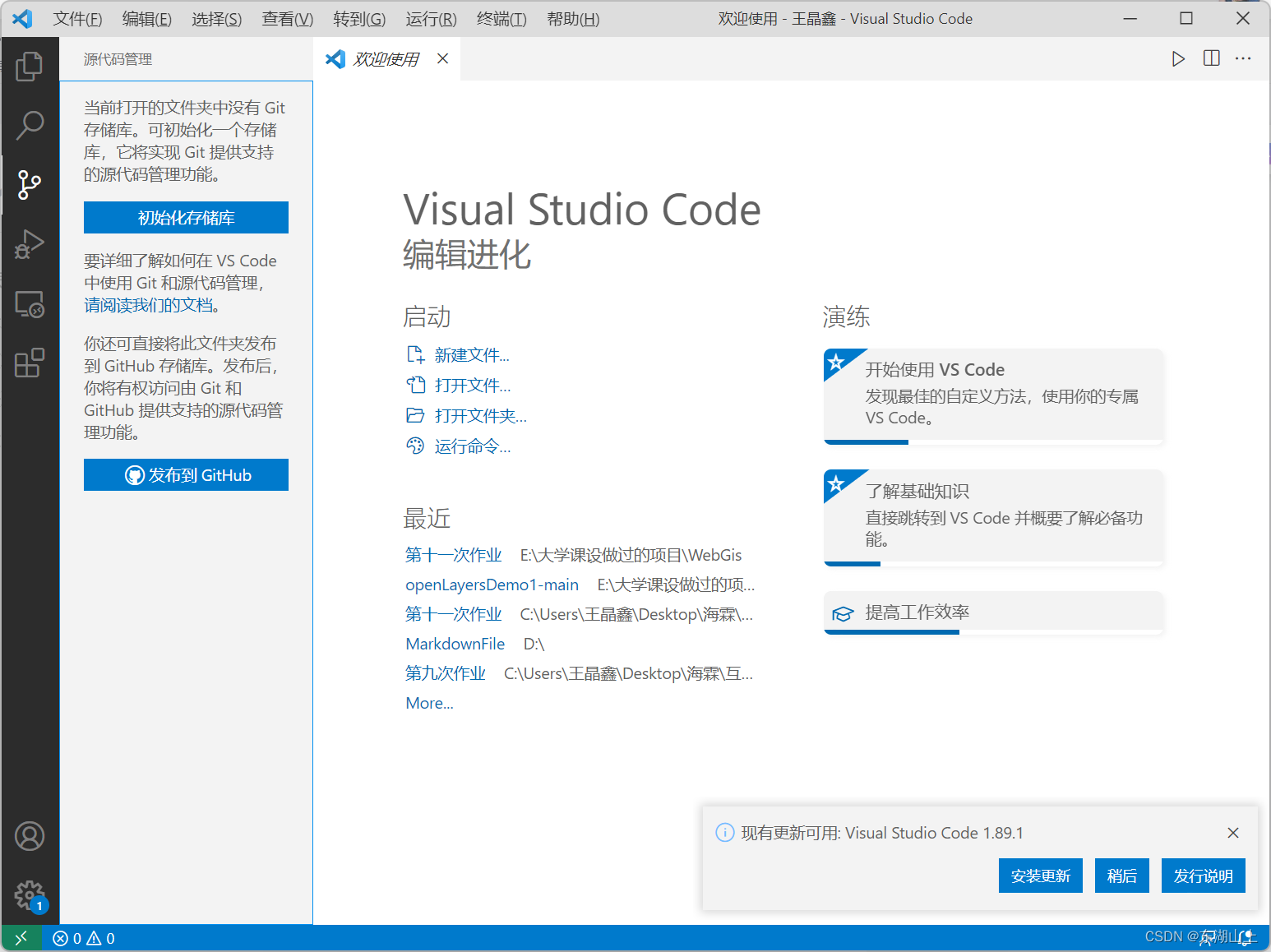Open recent 第九次作业 folder

click(x=445, y=673)
